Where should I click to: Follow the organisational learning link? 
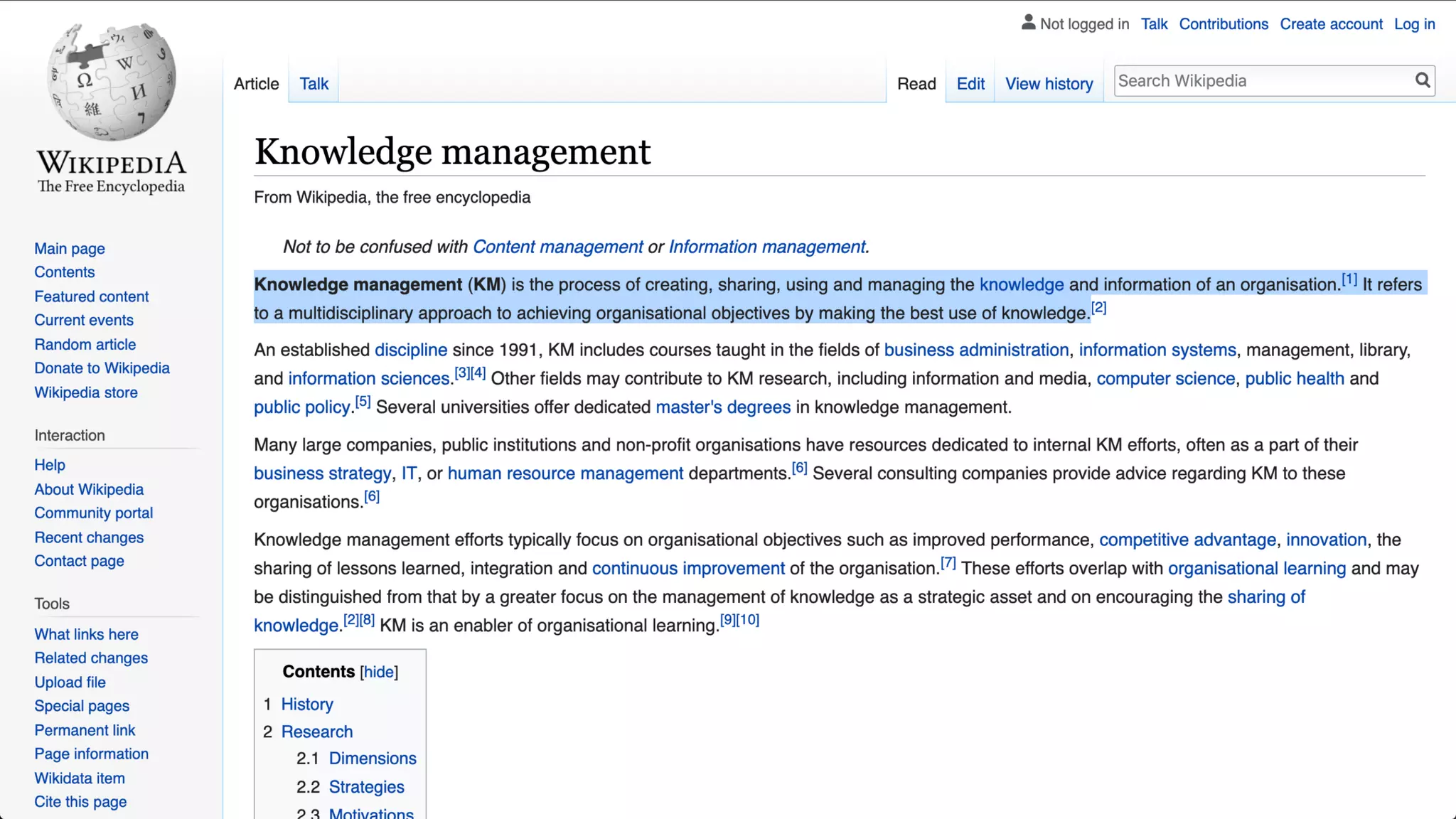(1256, 569)
